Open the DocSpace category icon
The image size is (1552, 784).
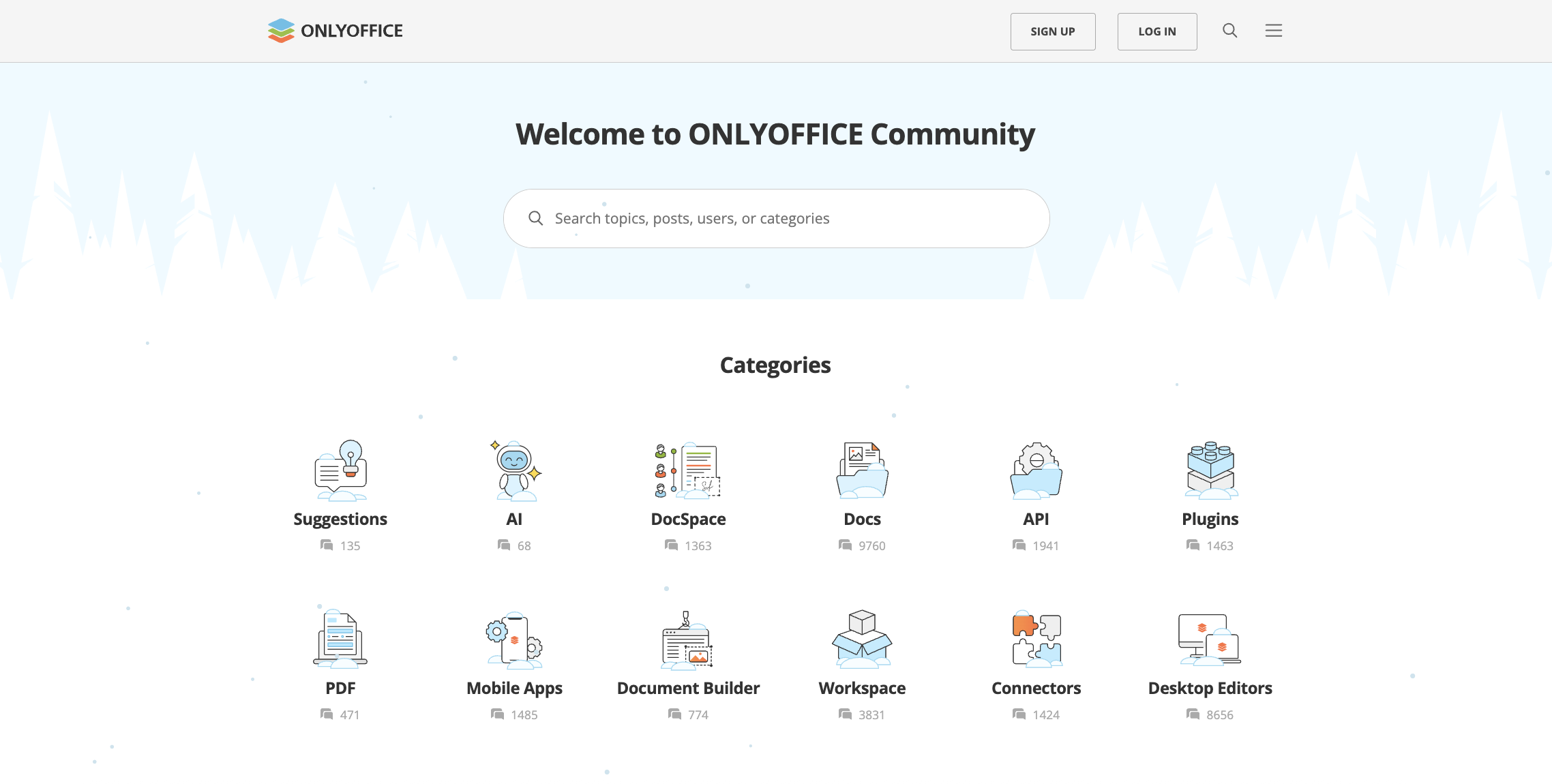688,471
